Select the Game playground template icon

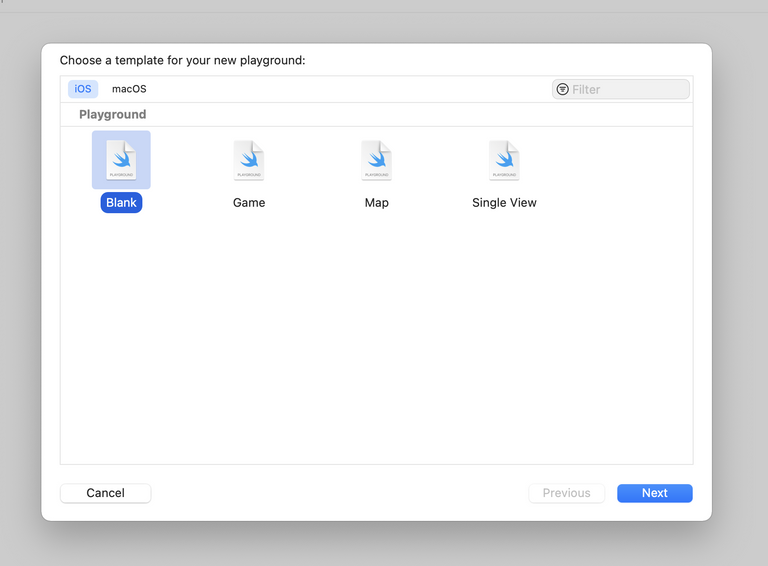pyautogui.click(x=249, y=160)
